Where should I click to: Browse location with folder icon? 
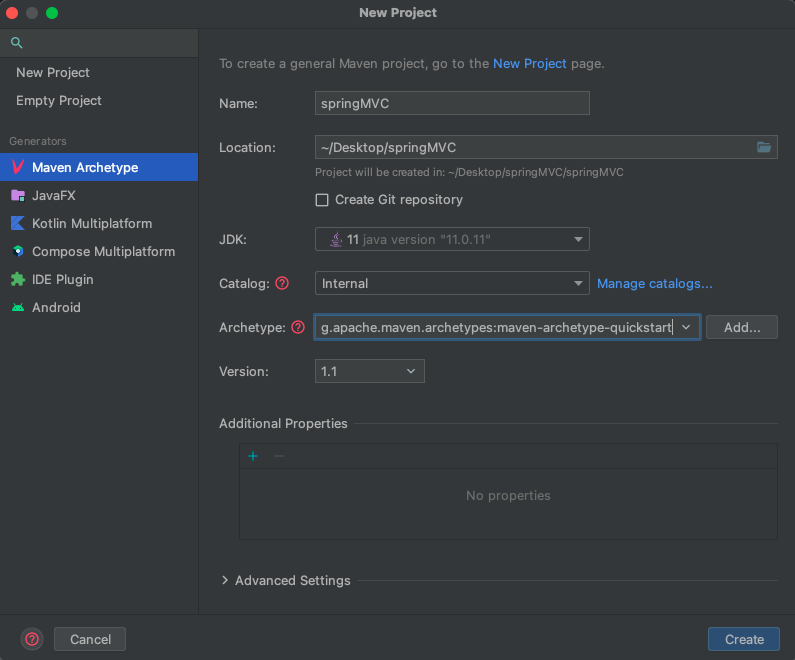point(764,148)
